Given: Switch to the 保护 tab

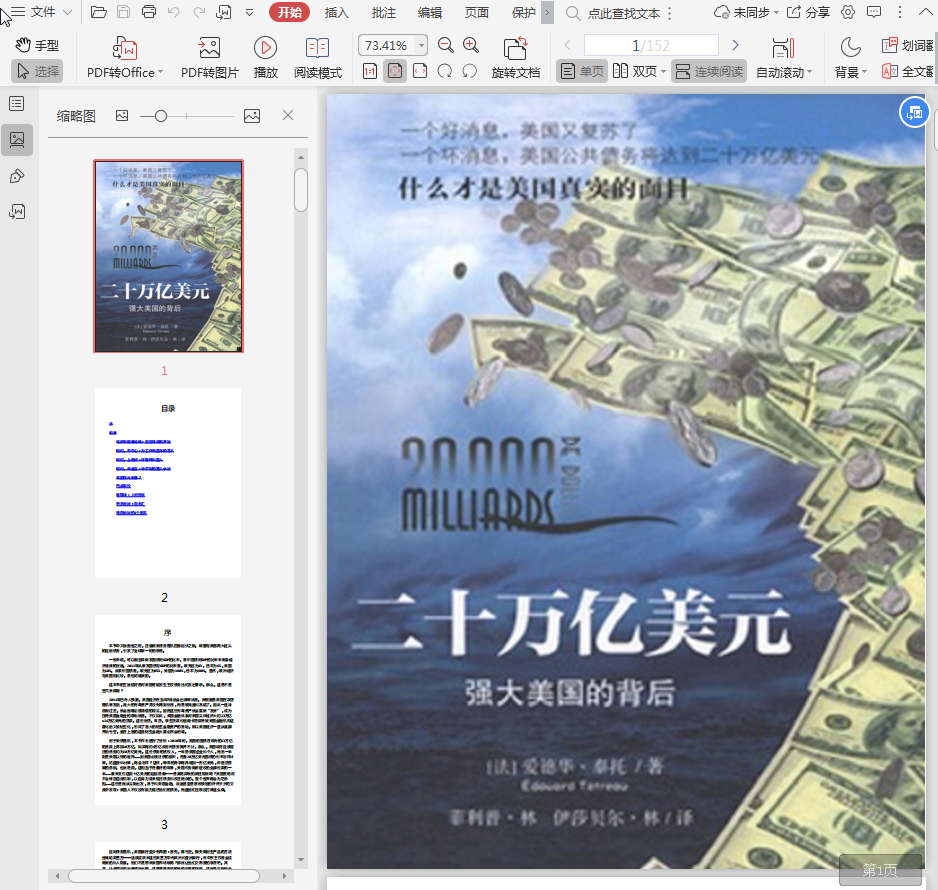Looking at the screenshot, I should pyautogui.click(x=523, y=13).
